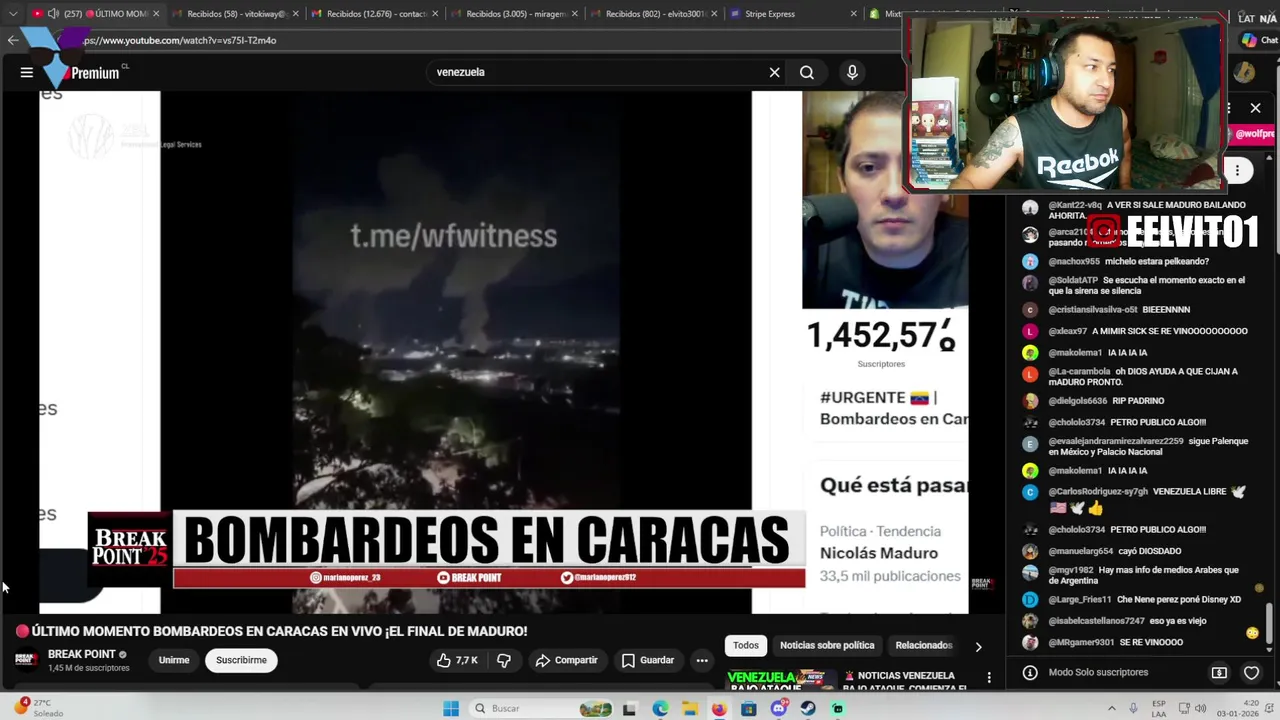Open Super Chat purchase icon
The height and width of the screenshot is (720, 1280).
[x=1219, y=673]
